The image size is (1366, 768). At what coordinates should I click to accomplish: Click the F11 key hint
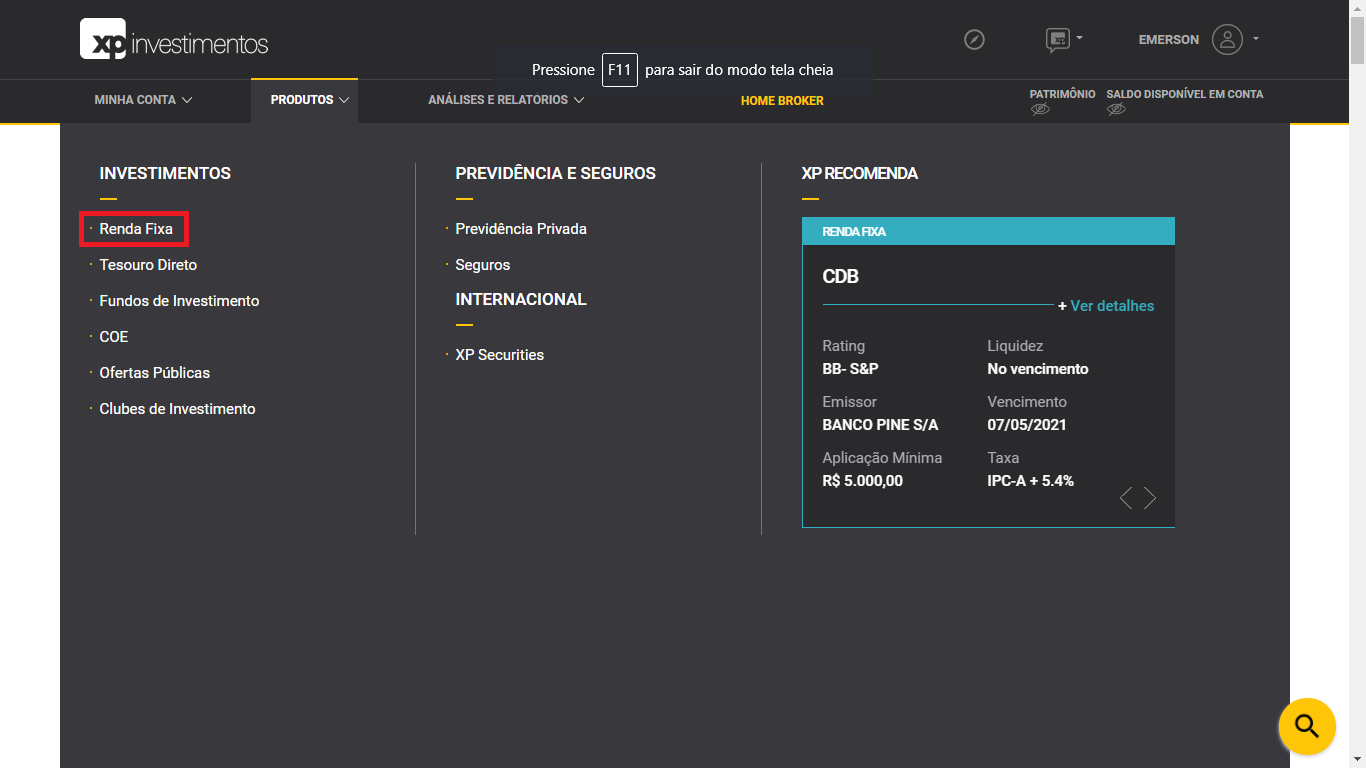coord(620,70)
